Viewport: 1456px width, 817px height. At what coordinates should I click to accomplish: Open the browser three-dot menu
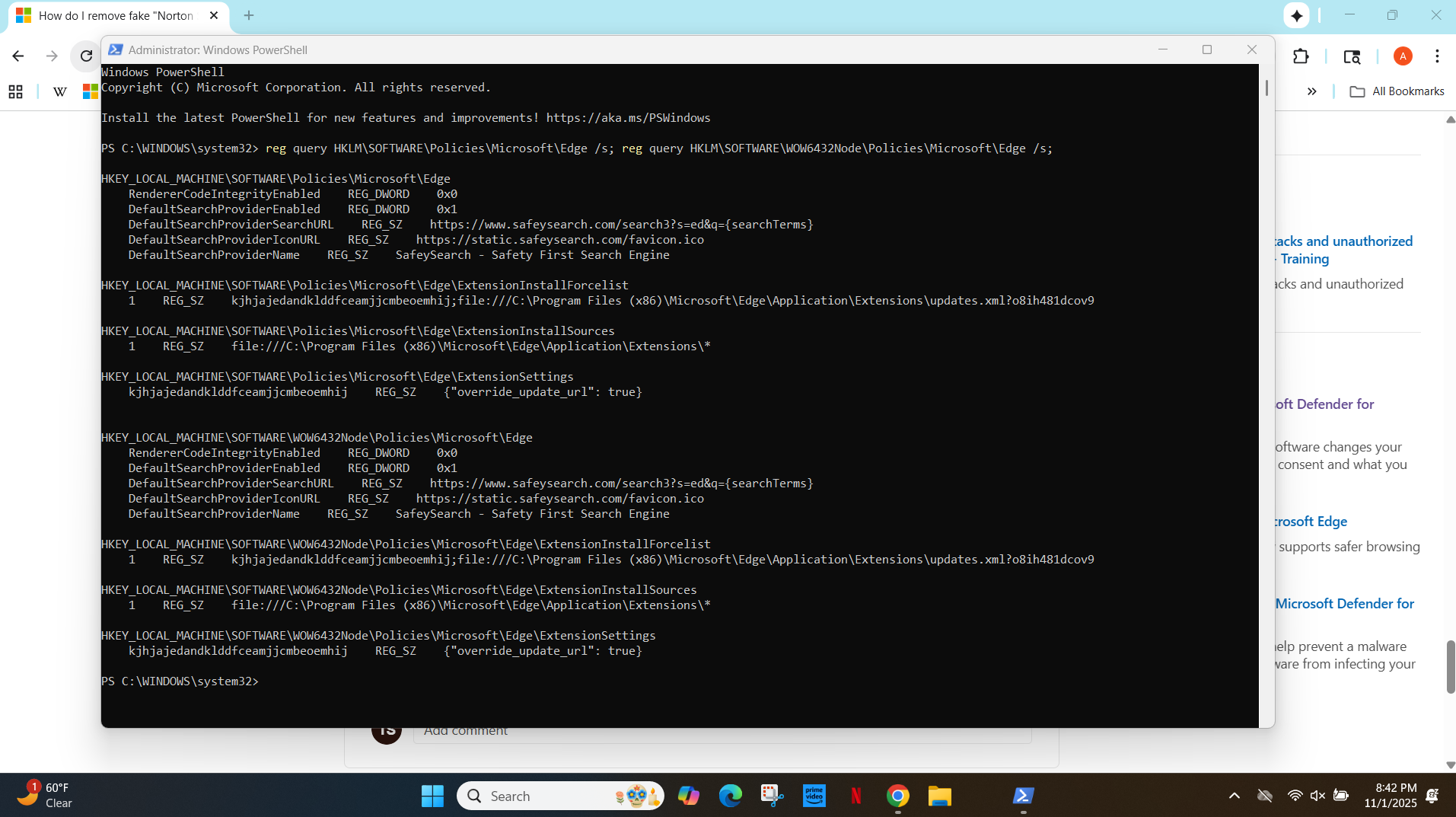tap(1437, 56)
